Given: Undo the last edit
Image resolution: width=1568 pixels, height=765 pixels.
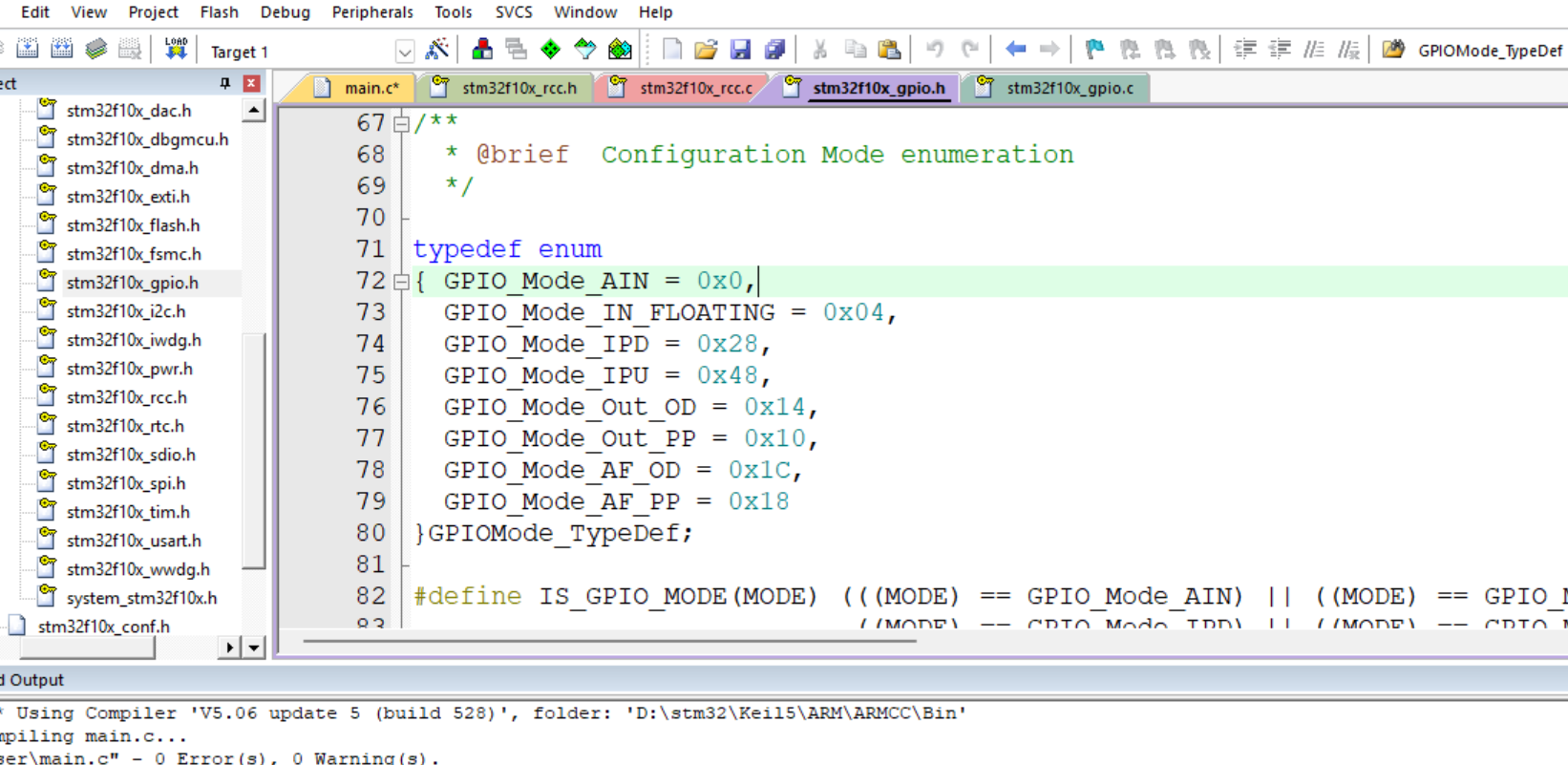Looking at the screenshot, I should click(x=935, y=50).
